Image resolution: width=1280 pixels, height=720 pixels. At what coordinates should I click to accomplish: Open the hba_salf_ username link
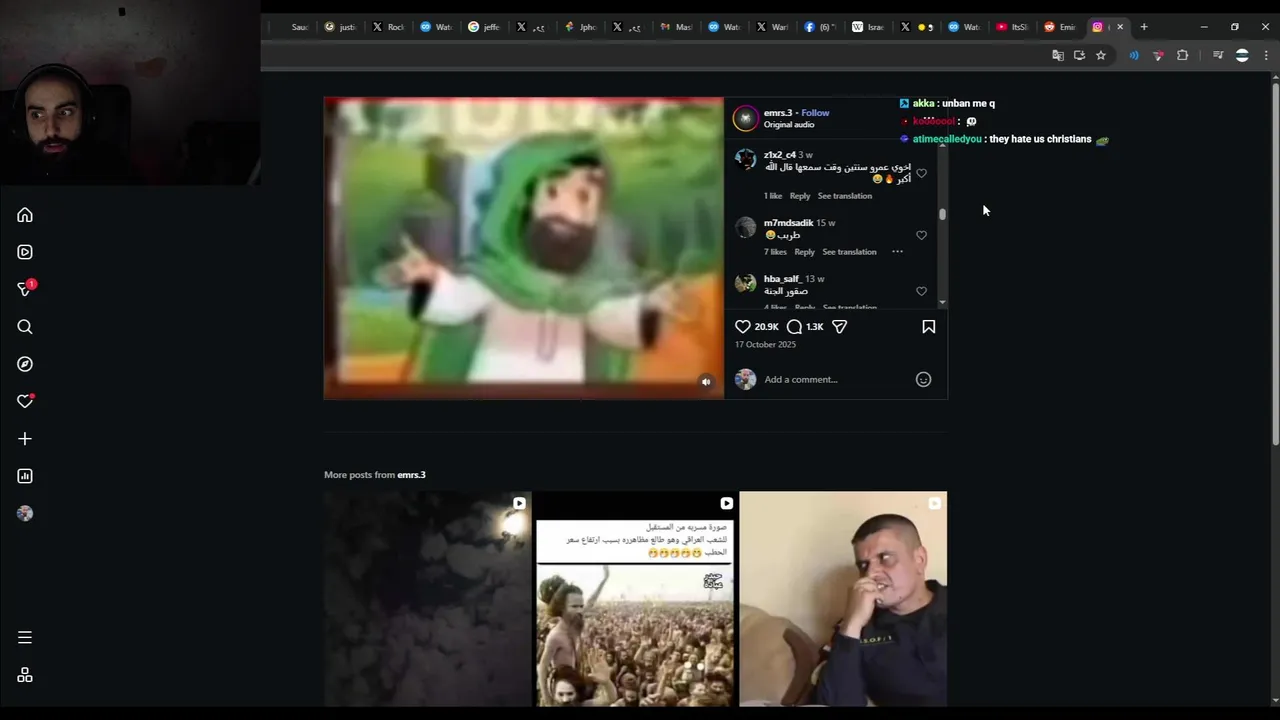(782, 279)
